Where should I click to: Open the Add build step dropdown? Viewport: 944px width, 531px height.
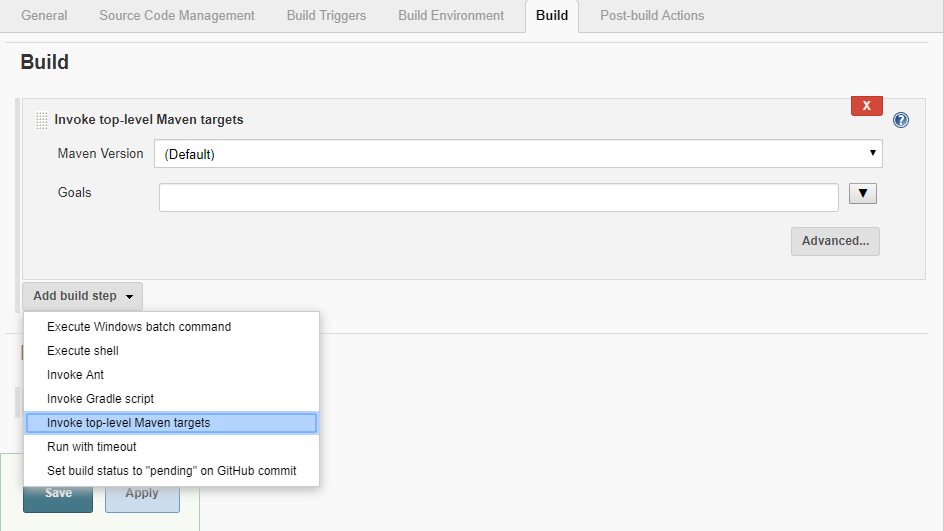coord(82,296)
